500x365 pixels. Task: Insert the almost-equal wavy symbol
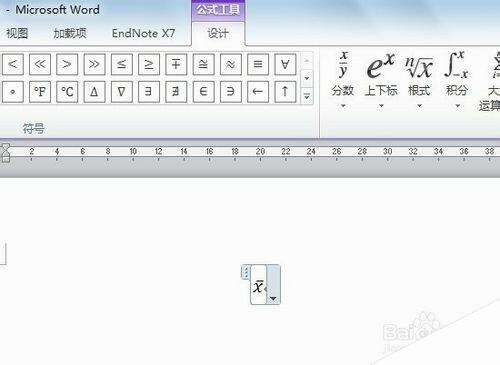click(231, 64)
